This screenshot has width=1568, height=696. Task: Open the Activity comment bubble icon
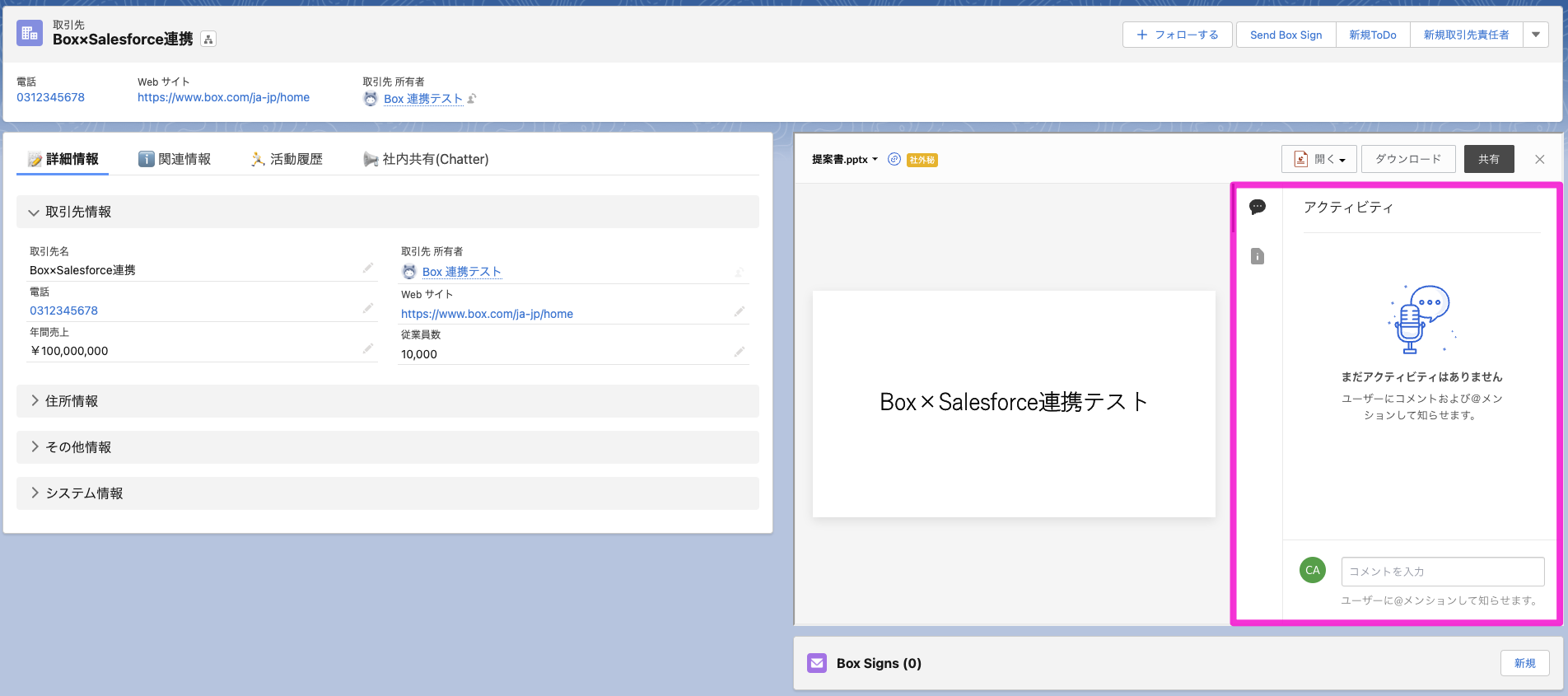(1258, 207)
